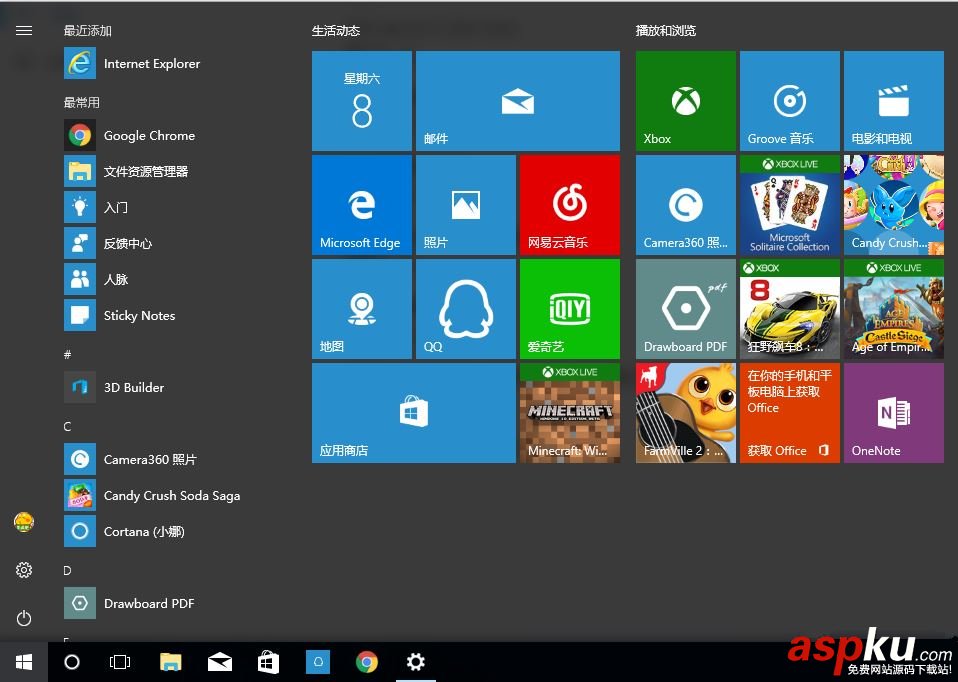Open Drawboard PDF tile
Image resolution: width=958 pixels, height=682 pixels.
click(x=685, y=309)
